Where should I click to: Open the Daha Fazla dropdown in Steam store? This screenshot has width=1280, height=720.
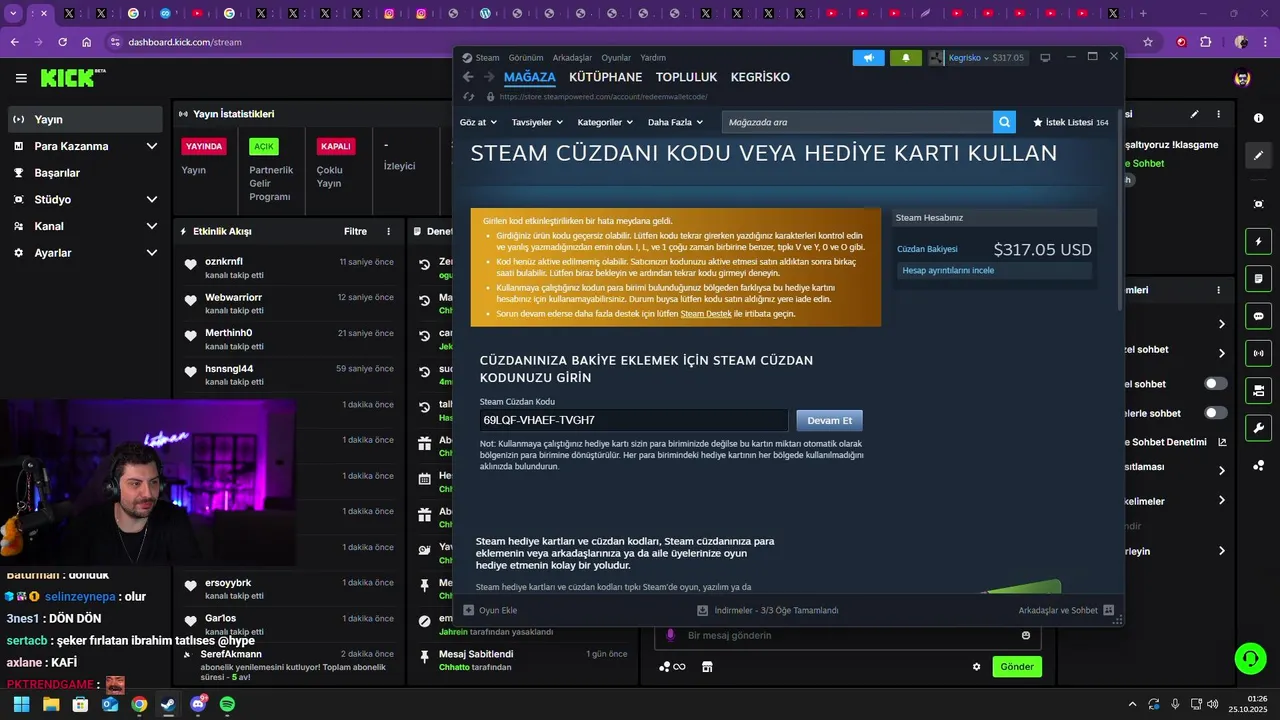675,122
